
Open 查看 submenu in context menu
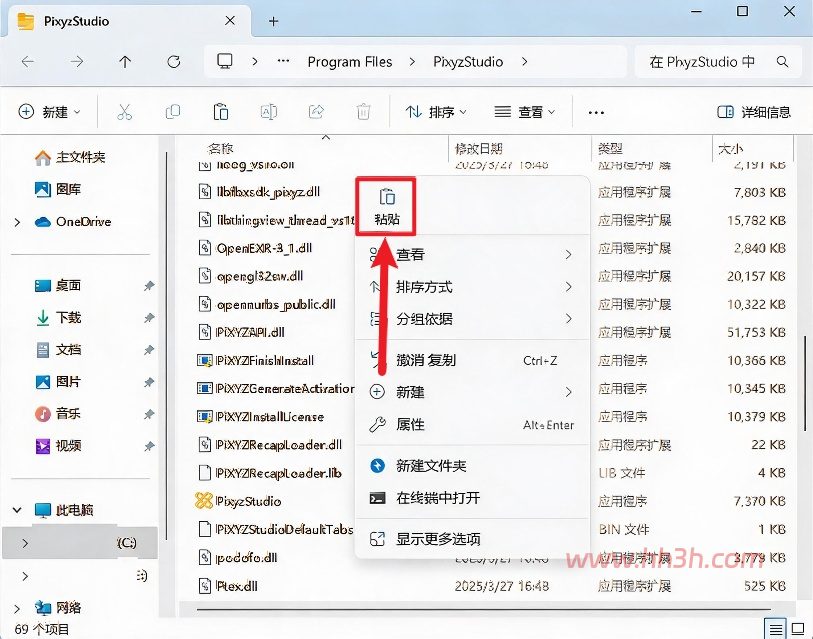coord(472,255)
